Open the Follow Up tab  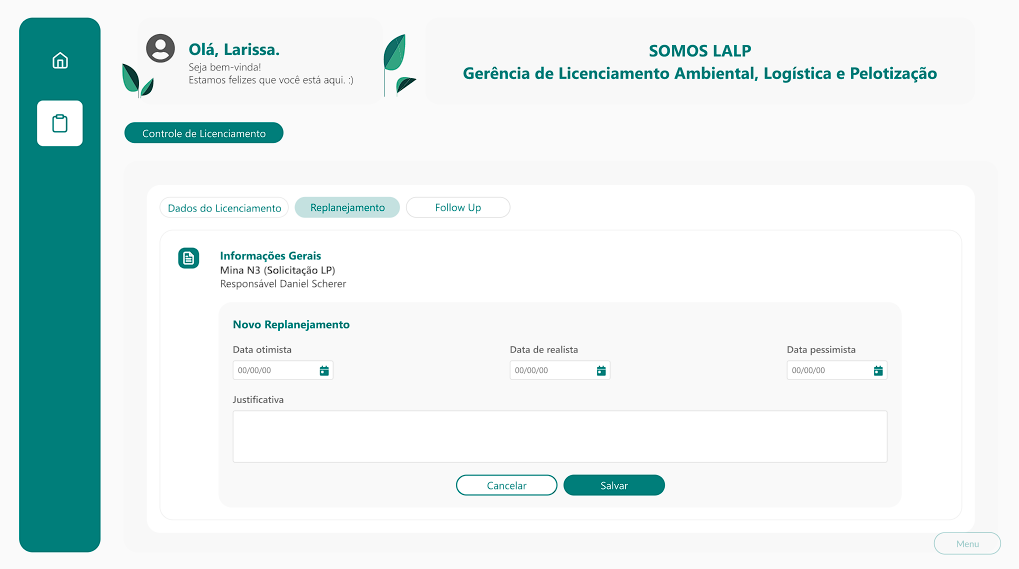coord(458,207)
